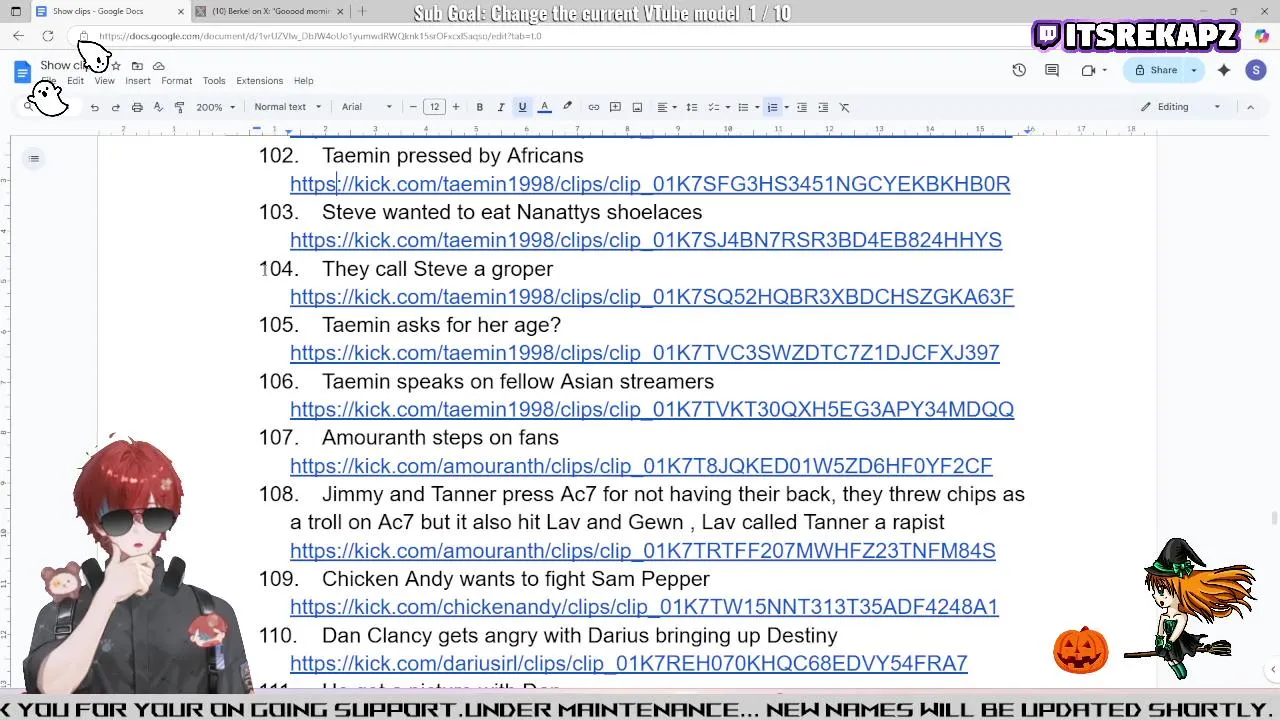Screen dimensions: 1280x720
Task: Activate the paint format tool
Action: [x=179, y=107]
